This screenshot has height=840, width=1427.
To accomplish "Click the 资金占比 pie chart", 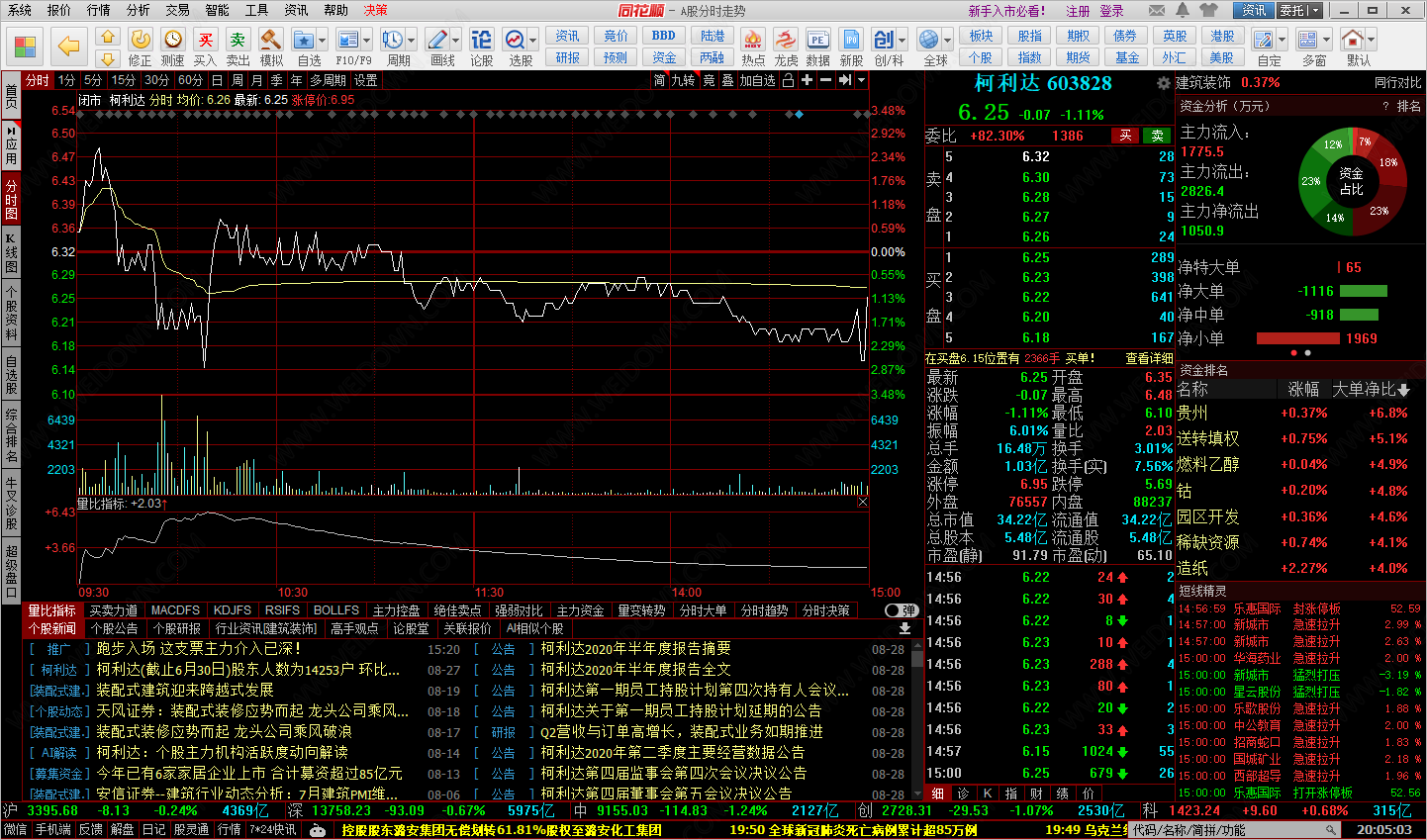I will coord(1351,181).
